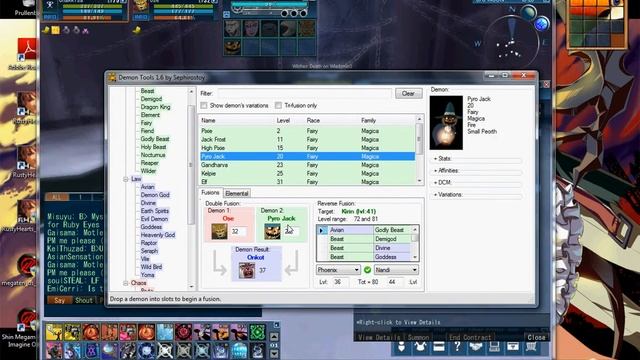
Task: Click the green emblem skill icon in hotbar
Action: click(257, 332)
